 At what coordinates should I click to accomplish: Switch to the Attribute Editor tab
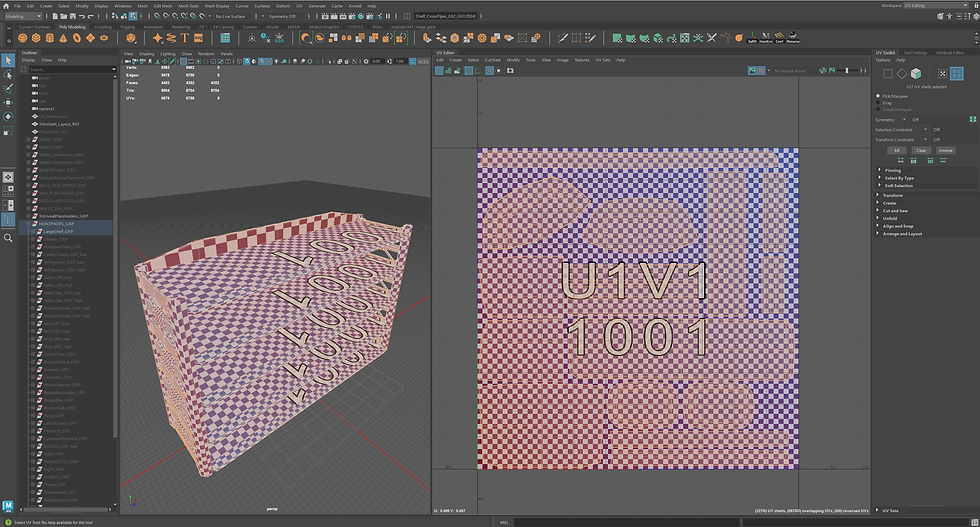pyautogui.click(x=949, y=53)
